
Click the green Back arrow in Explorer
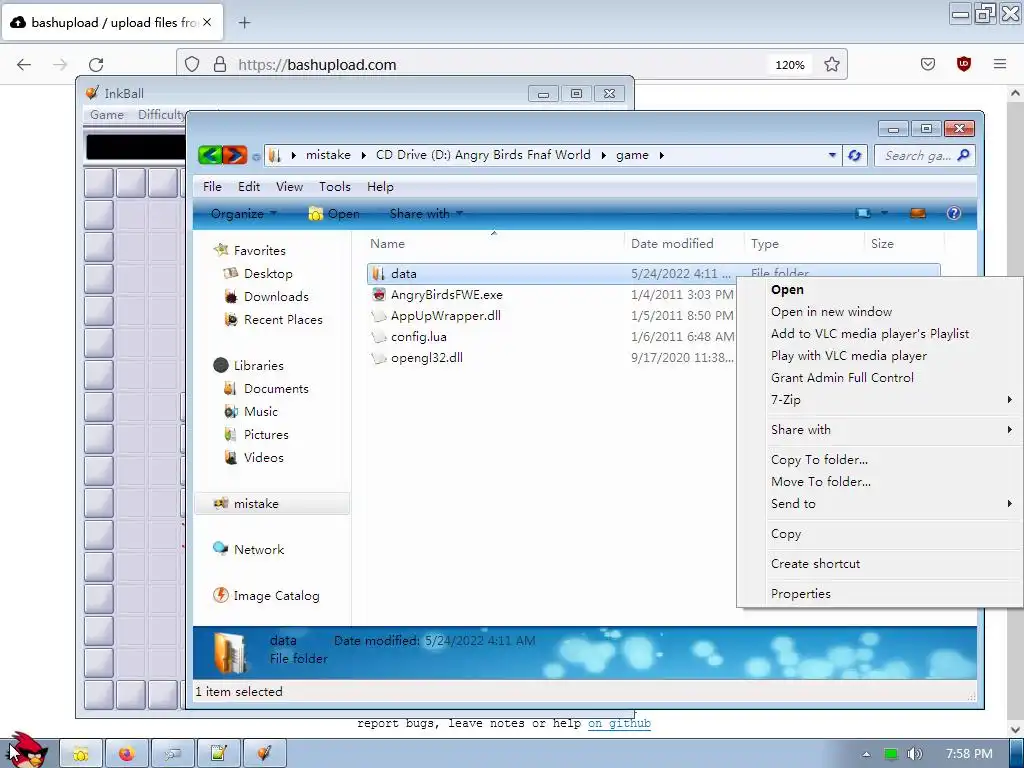point(210,155)
